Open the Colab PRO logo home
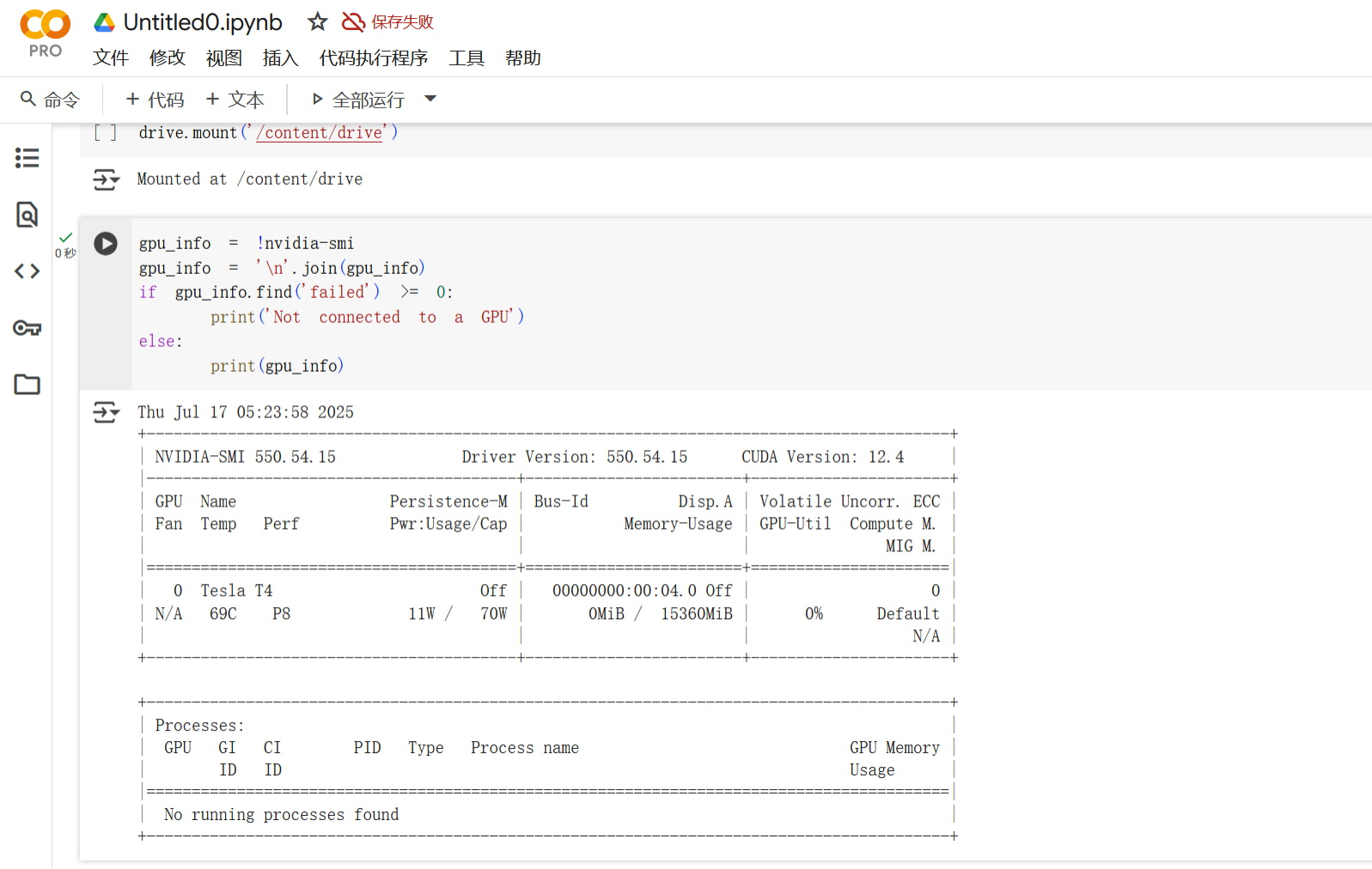Image resolution: width=1372 pixels, height=869 pixels. [45, 33]
